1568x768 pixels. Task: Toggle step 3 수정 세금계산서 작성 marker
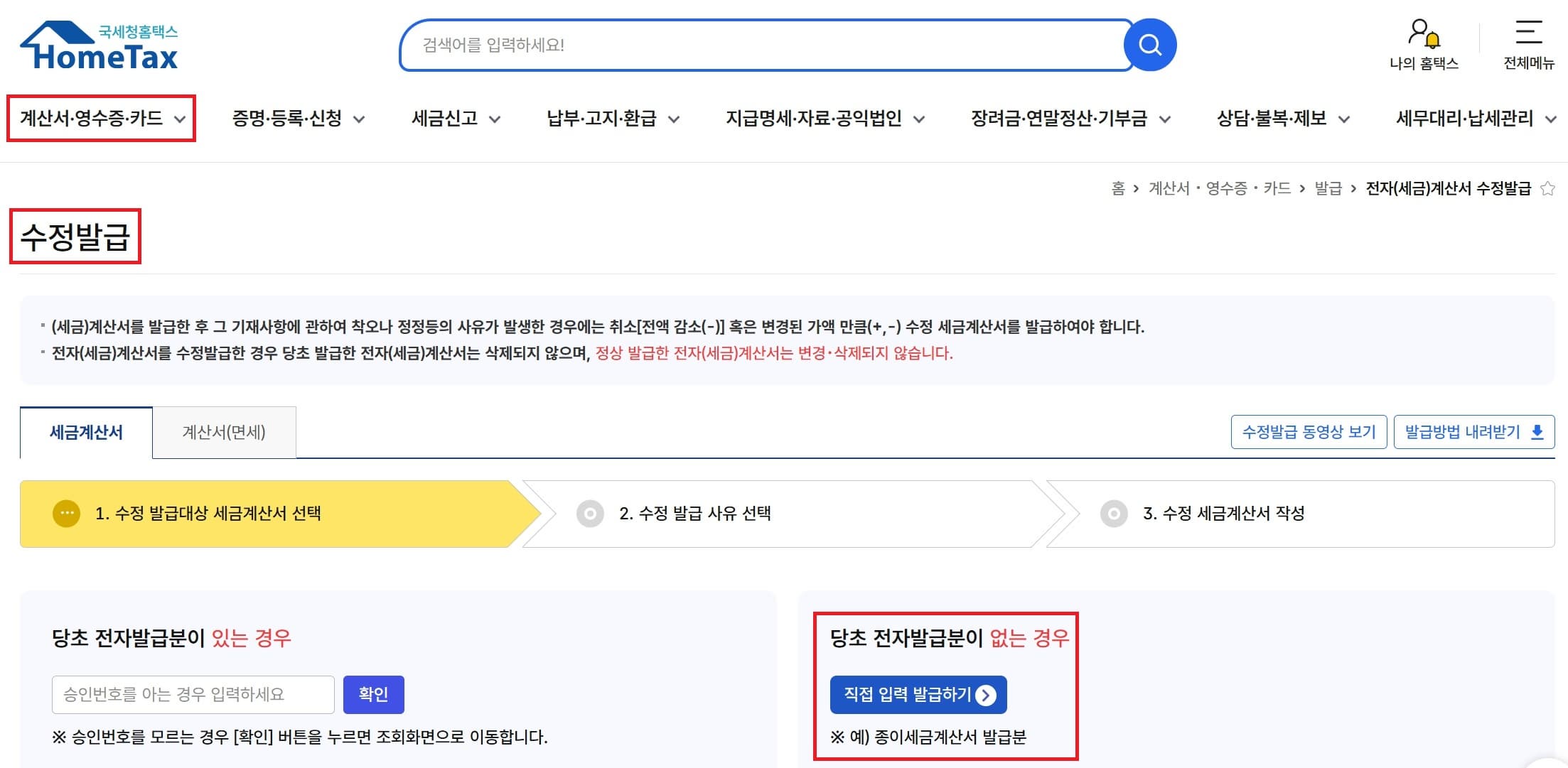point(1114,514)
